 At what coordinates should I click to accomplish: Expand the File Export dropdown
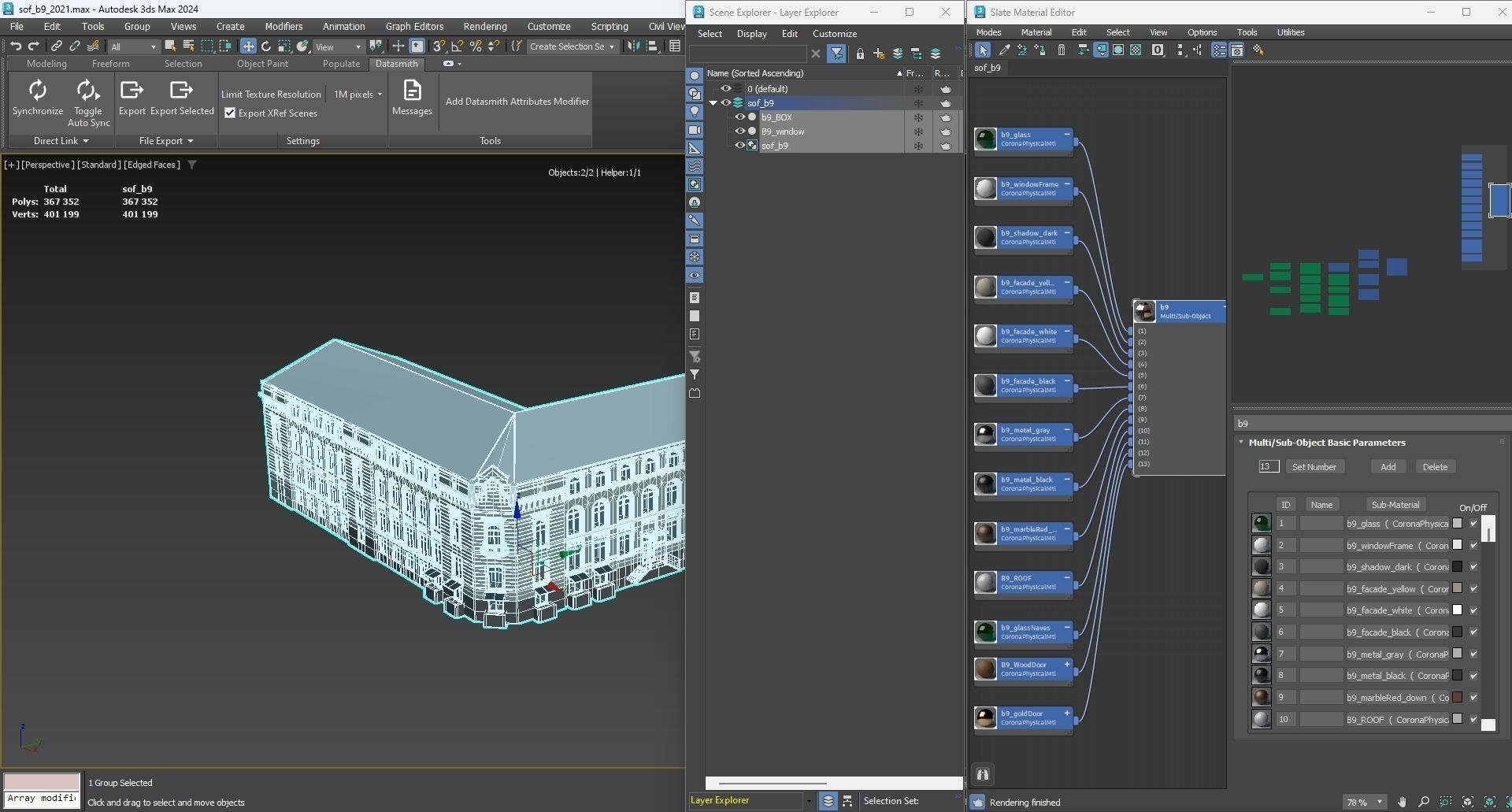click(x=166, y=140)
